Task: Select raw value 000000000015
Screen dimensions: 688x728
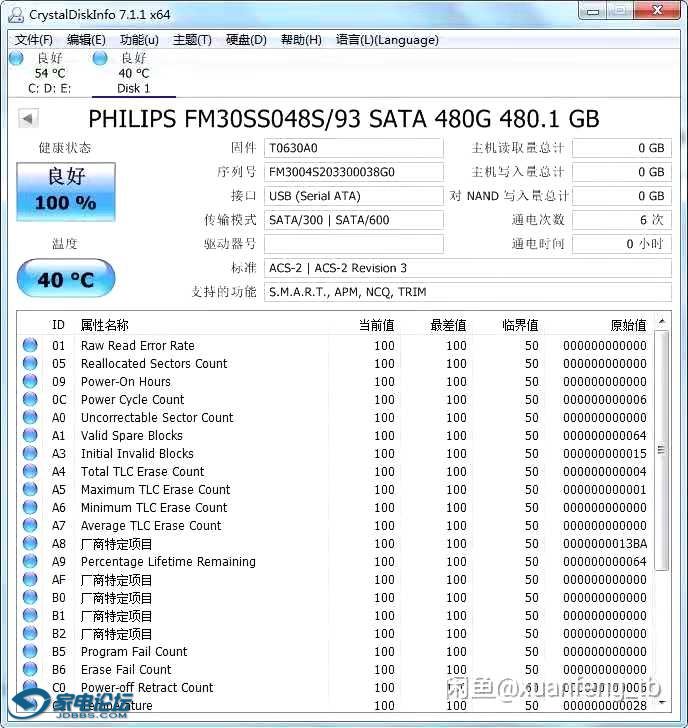Action: [x=604, y=453]
